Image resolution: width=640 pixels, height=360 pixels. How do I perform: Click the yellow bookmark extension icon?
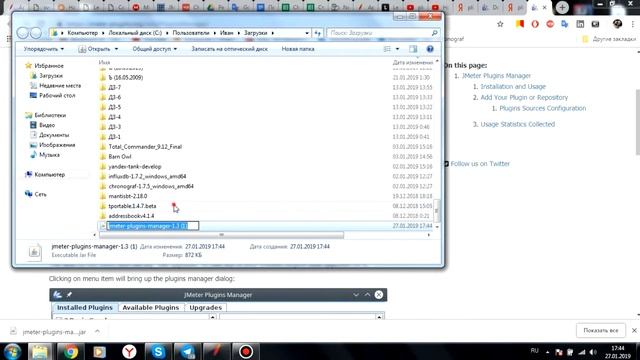click(x=520, y=24)
